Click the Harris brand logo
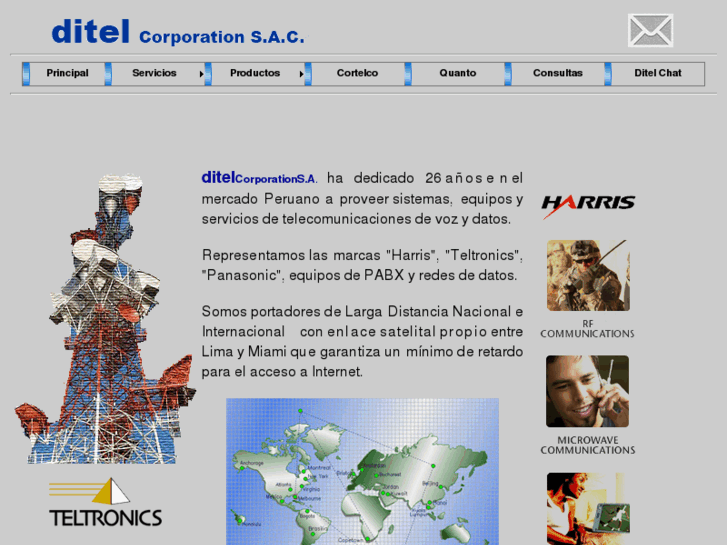 588,205
